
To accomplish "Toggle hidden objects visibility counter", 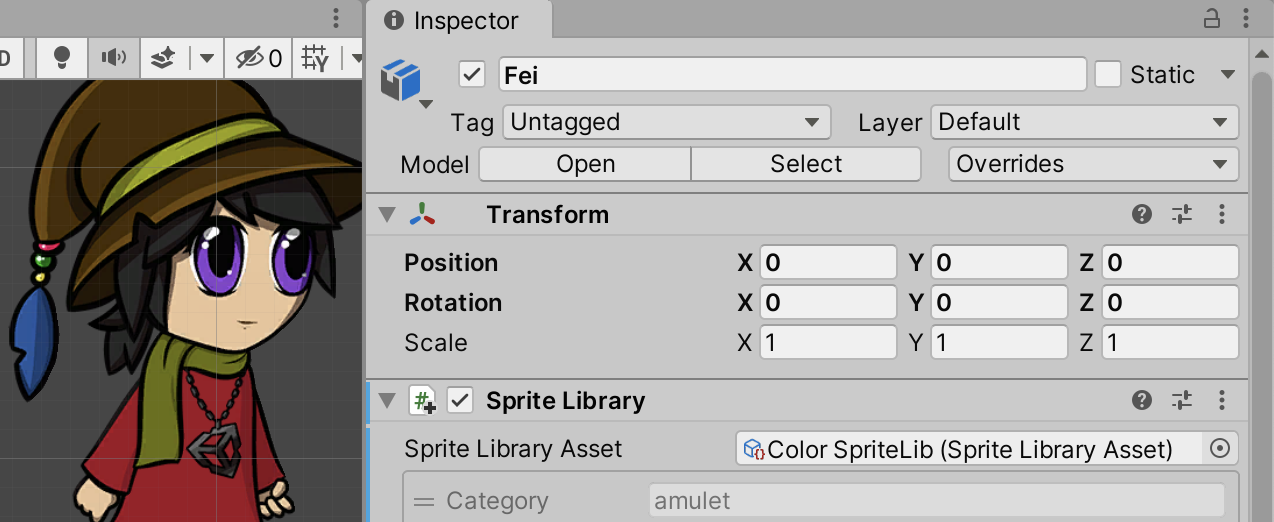I will [x=259, y=58].
